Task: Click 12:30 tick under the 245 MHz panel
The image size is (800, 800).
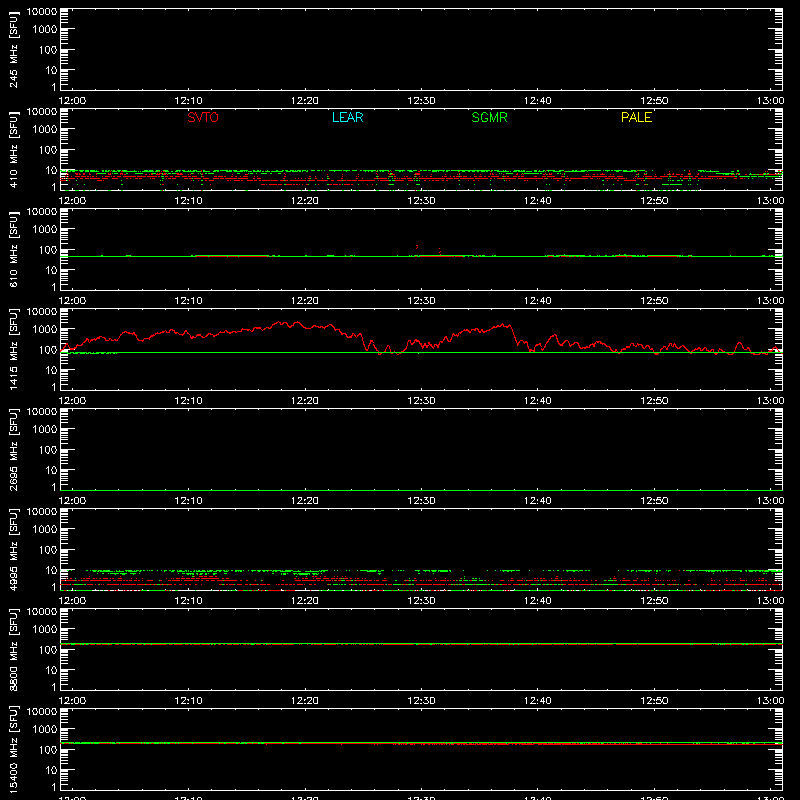Action: click(421, 101)
